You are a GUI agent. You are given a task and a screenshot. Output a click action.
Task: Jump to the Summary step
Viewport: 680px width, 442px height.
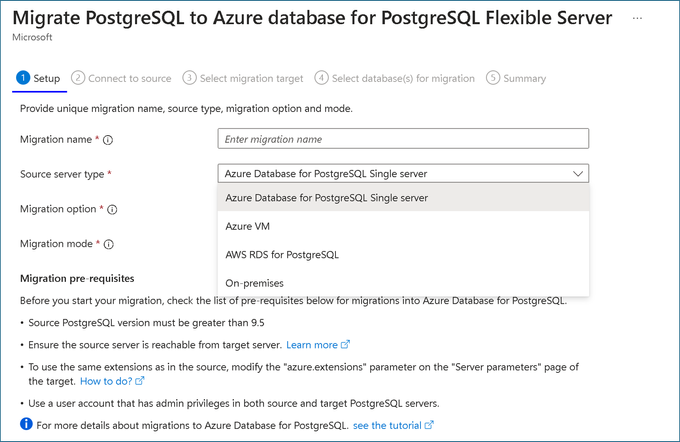(516, 79)
